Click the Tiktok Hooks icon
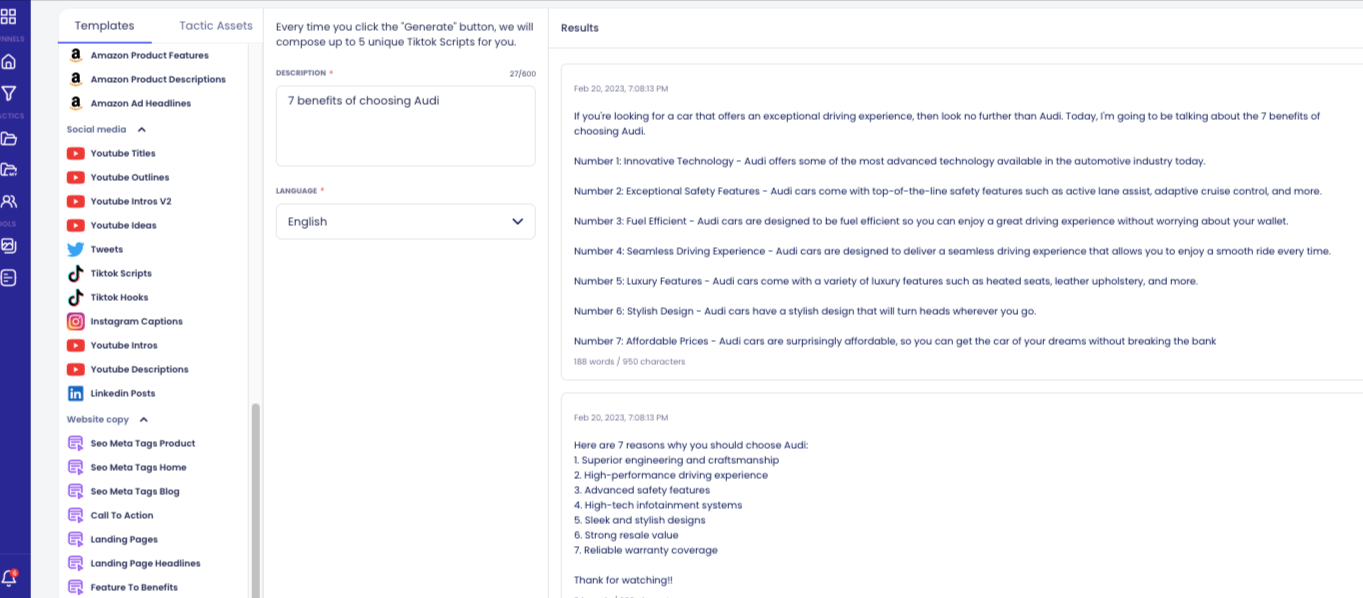This screenshot has height=598, width=1363. coord(75,297)
